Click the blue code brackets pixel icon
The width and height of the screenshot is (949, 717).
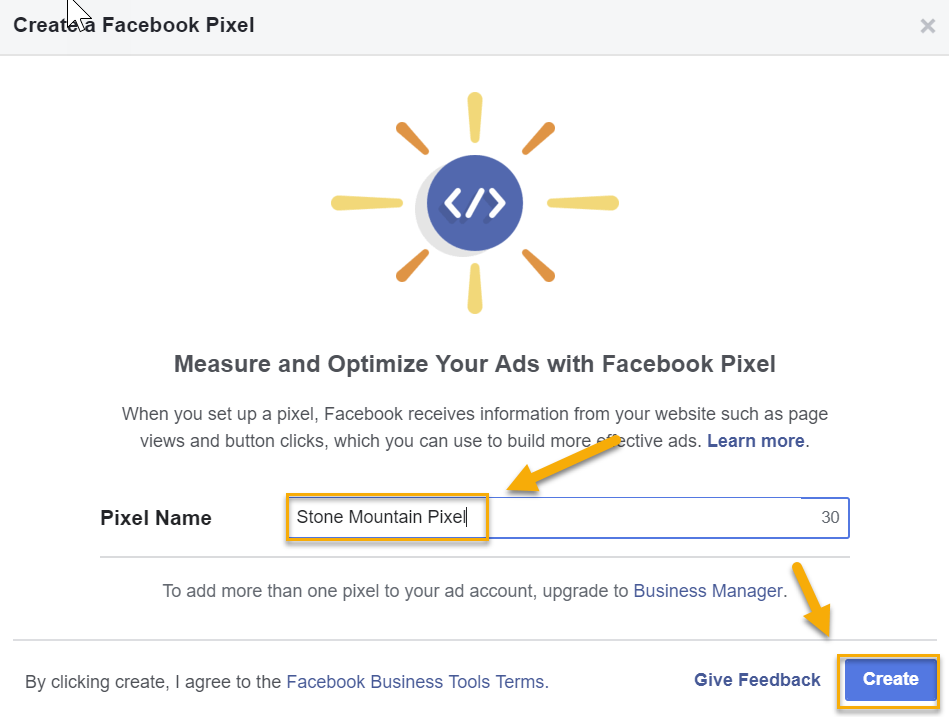tap(474, 203)
